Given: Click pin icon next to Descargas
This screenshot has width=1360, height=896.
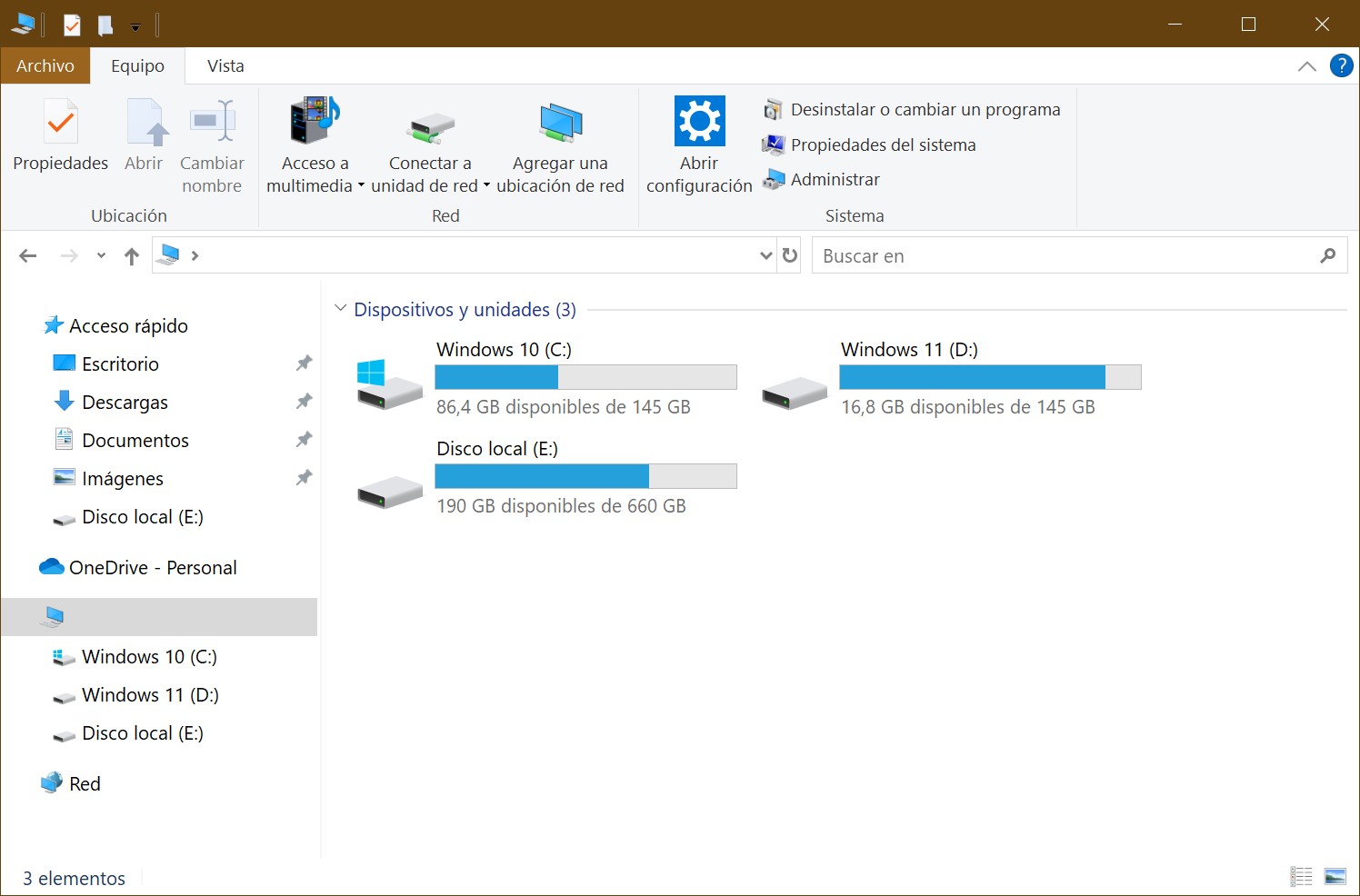Looking at the screenshot, I should pyautogui.click(x=304, y=402).
